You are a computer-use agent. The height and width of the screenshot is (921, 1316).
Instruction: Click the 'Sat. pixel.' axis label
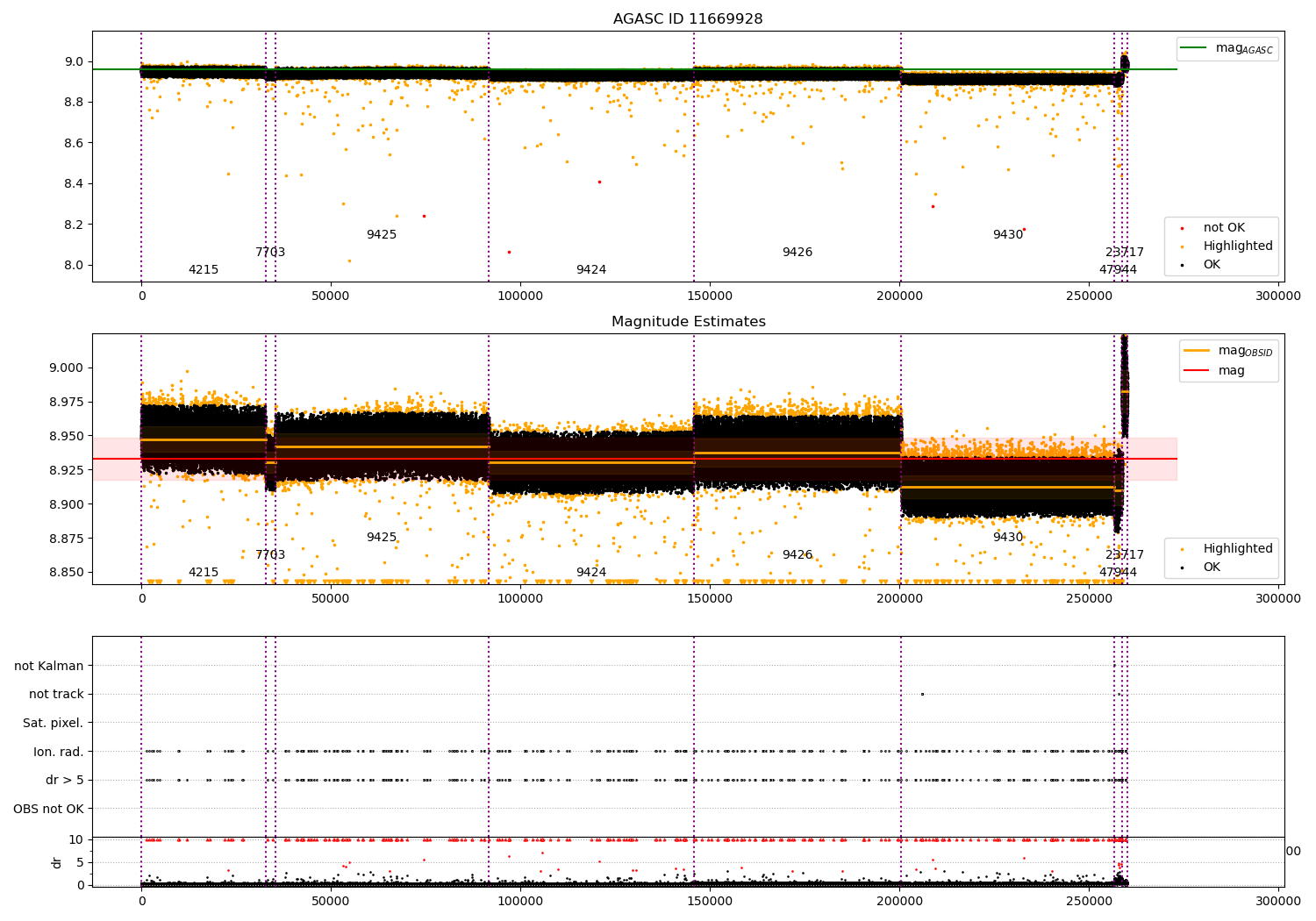(53, 723)
